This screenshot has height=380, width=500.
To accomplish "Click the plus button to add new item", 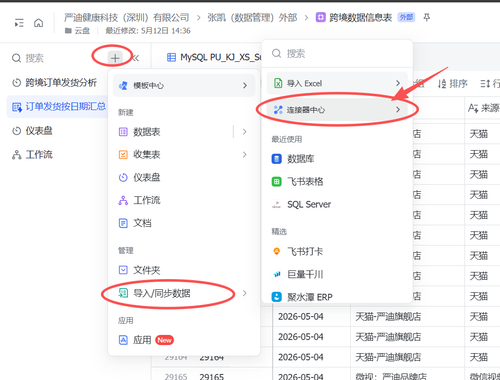I will click(115, 58).
